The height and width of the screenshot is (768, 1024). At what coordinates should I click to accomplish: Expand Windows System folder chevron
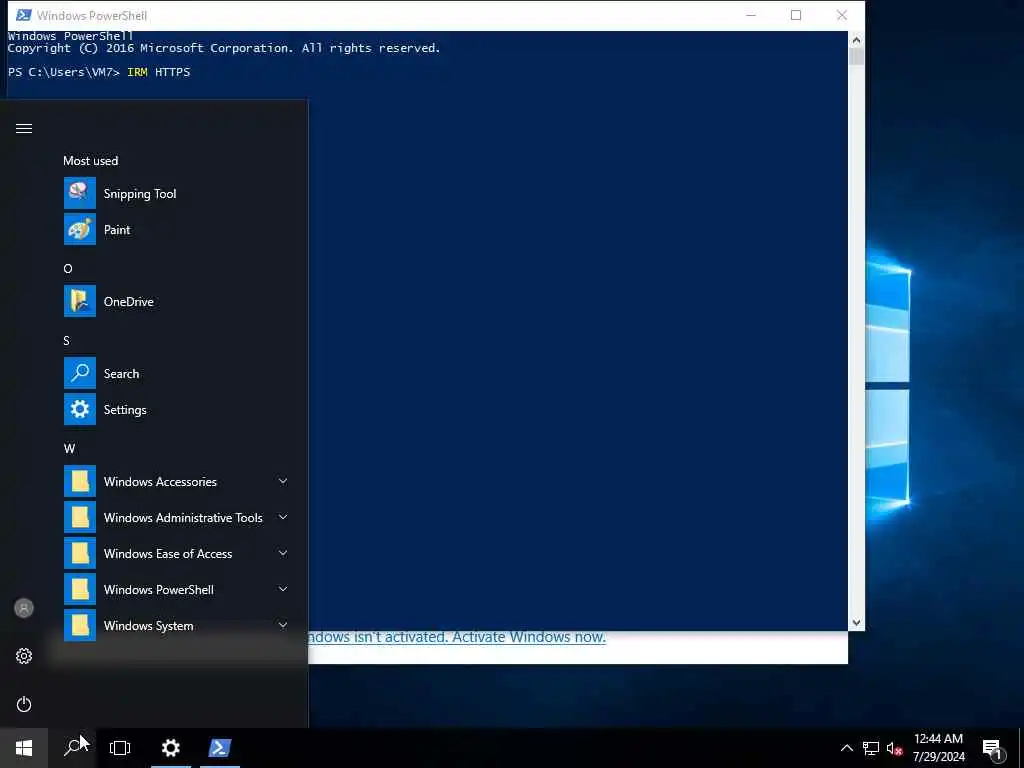(283, 625)
